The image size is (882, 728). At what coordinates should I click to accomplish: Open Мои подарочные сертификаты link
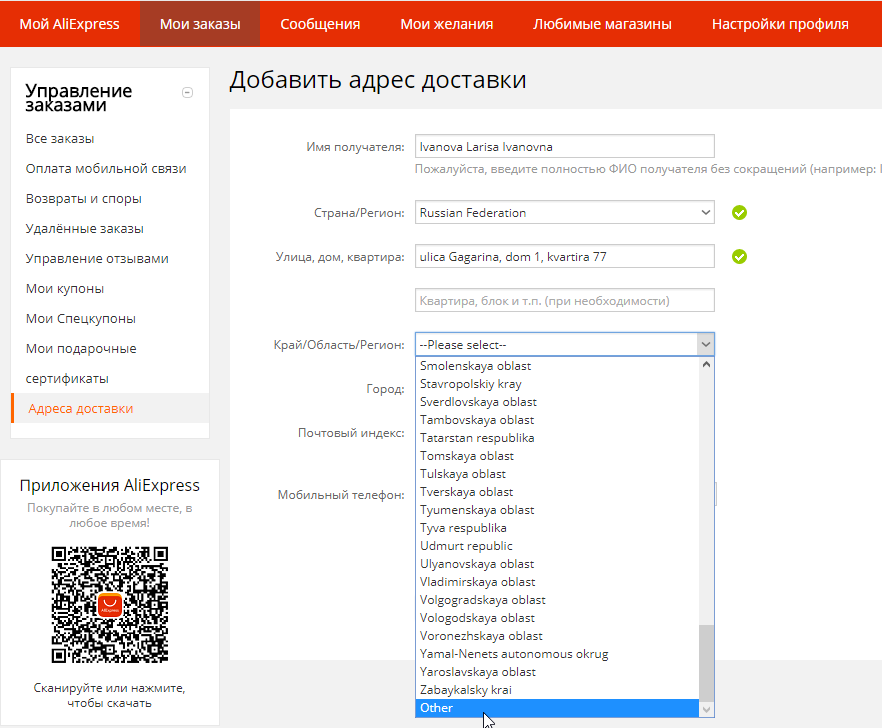[81, 363]
